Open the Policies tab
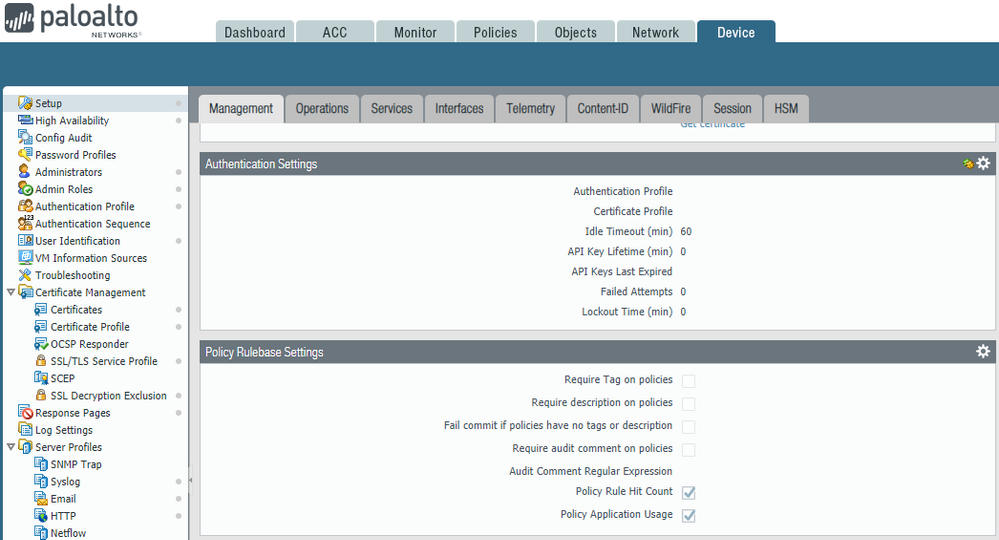 tap(495, 32)
